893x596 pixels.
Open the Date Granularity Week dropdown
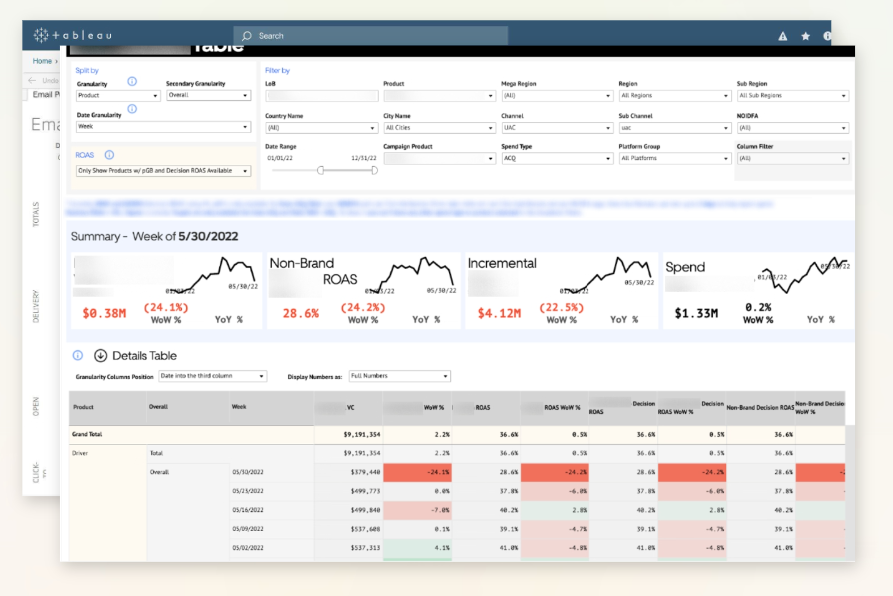163,127
